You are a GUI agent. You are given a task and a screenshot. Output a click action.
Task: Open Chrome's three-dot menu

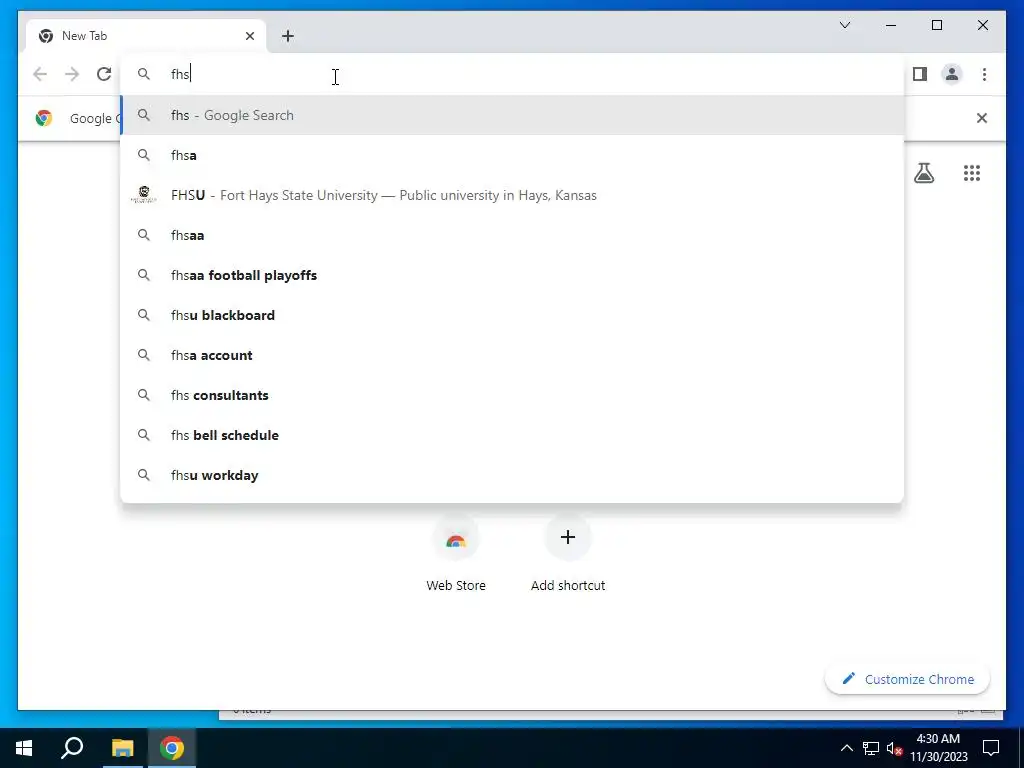point(984,74)
